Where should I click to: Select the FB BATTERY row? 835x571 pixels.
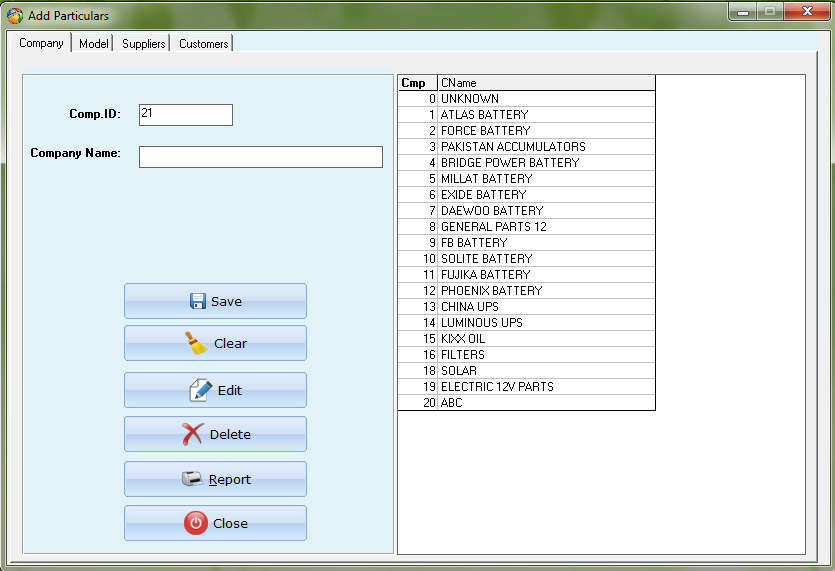(527, 242)
